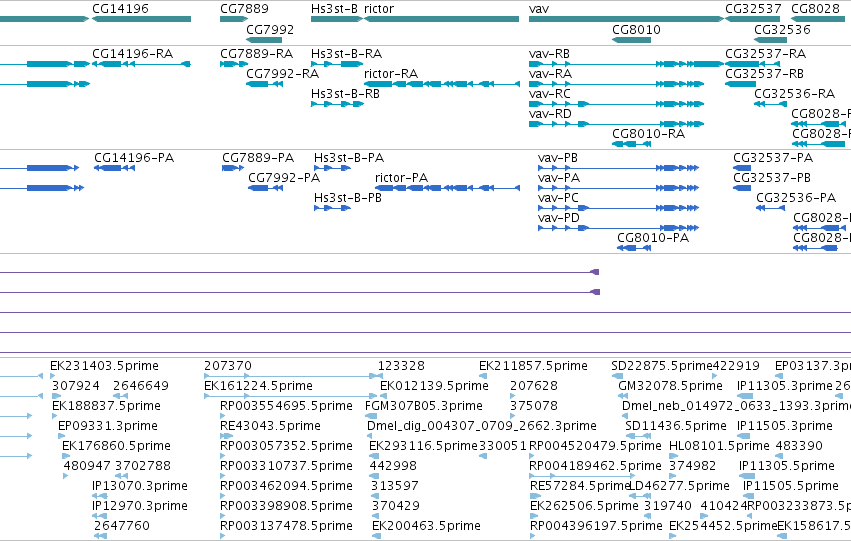The image size is (851, 541).
Task: Click the GM32078.5prime EST label
Action: tap(670, 386)
